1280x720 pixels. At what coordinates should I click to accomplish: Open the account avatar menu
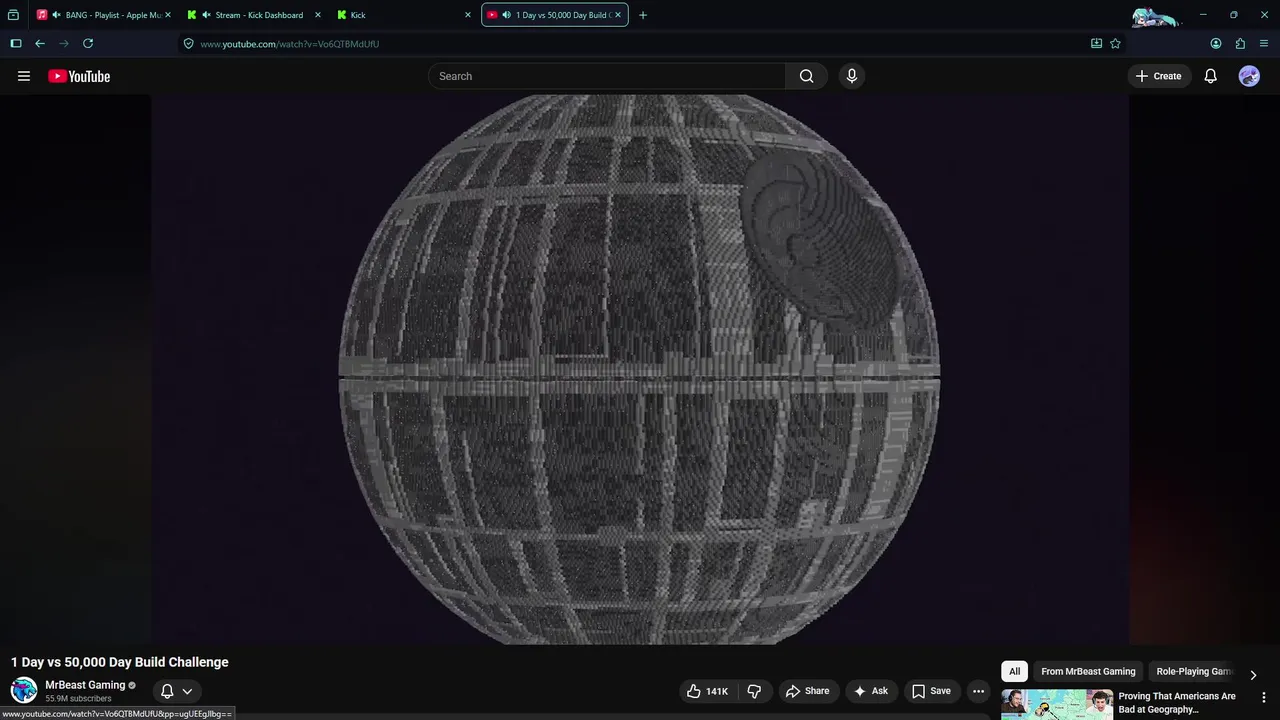(x=1249, y=76)
